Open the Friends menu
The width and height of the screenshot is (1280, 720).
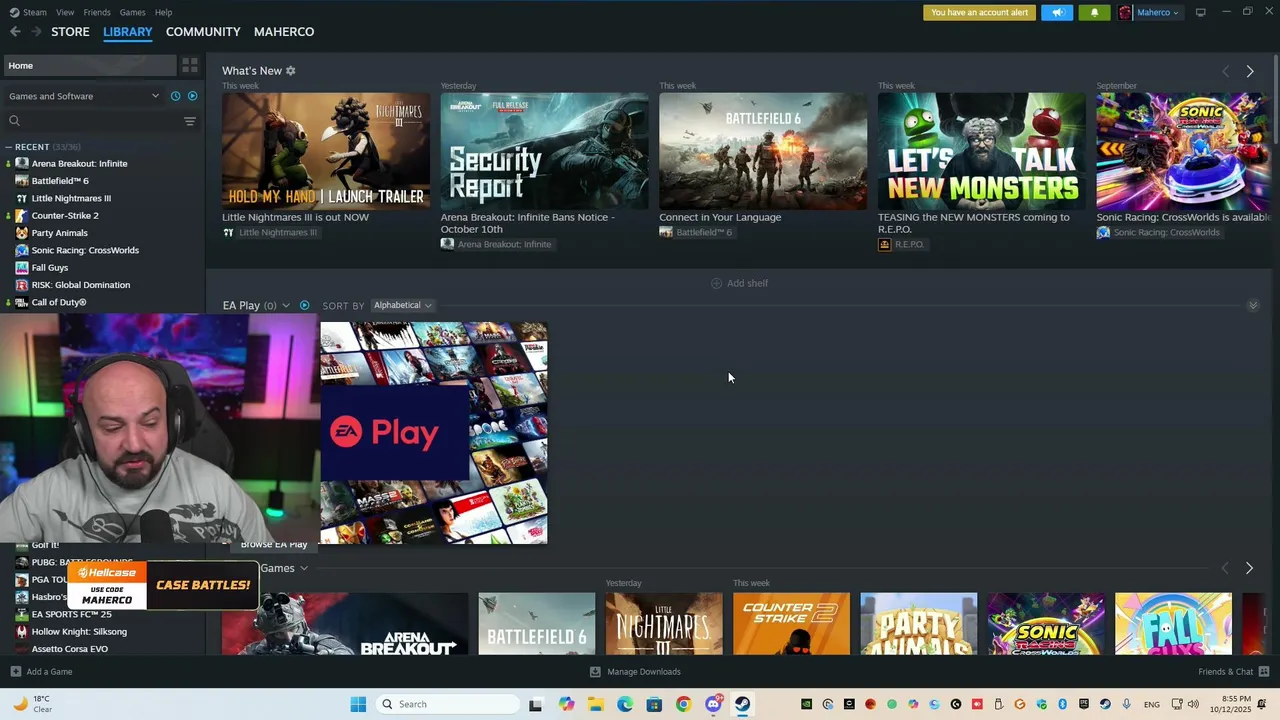click(97, 12)
